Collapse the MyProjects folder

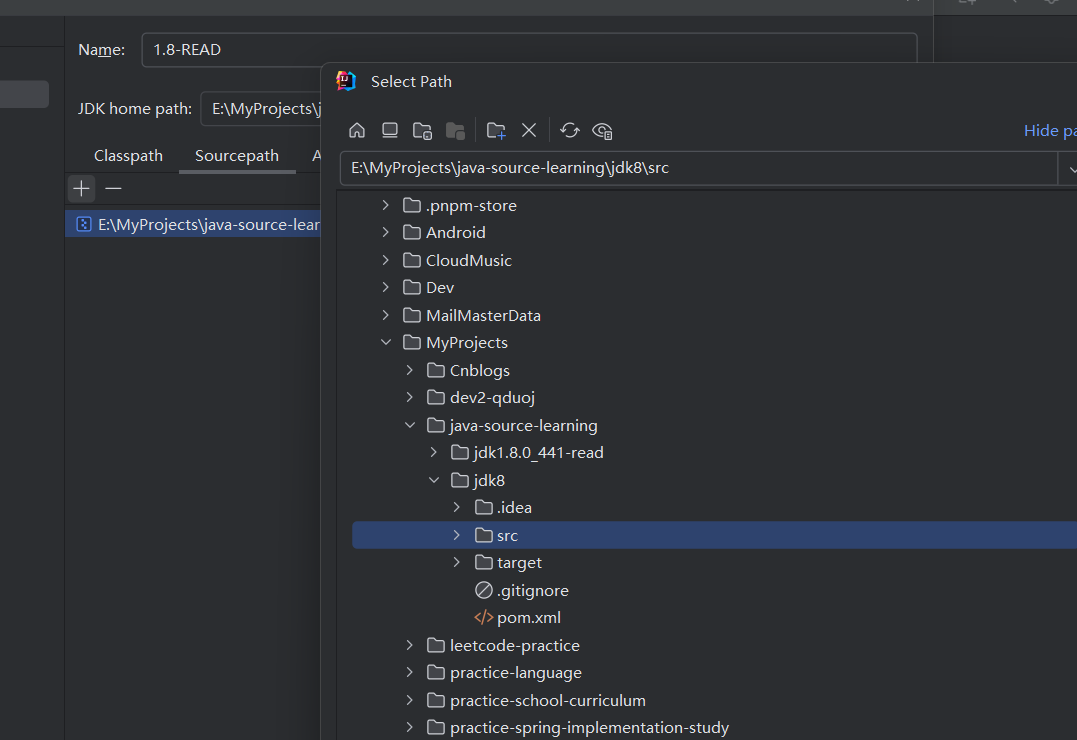pos(386,343)
